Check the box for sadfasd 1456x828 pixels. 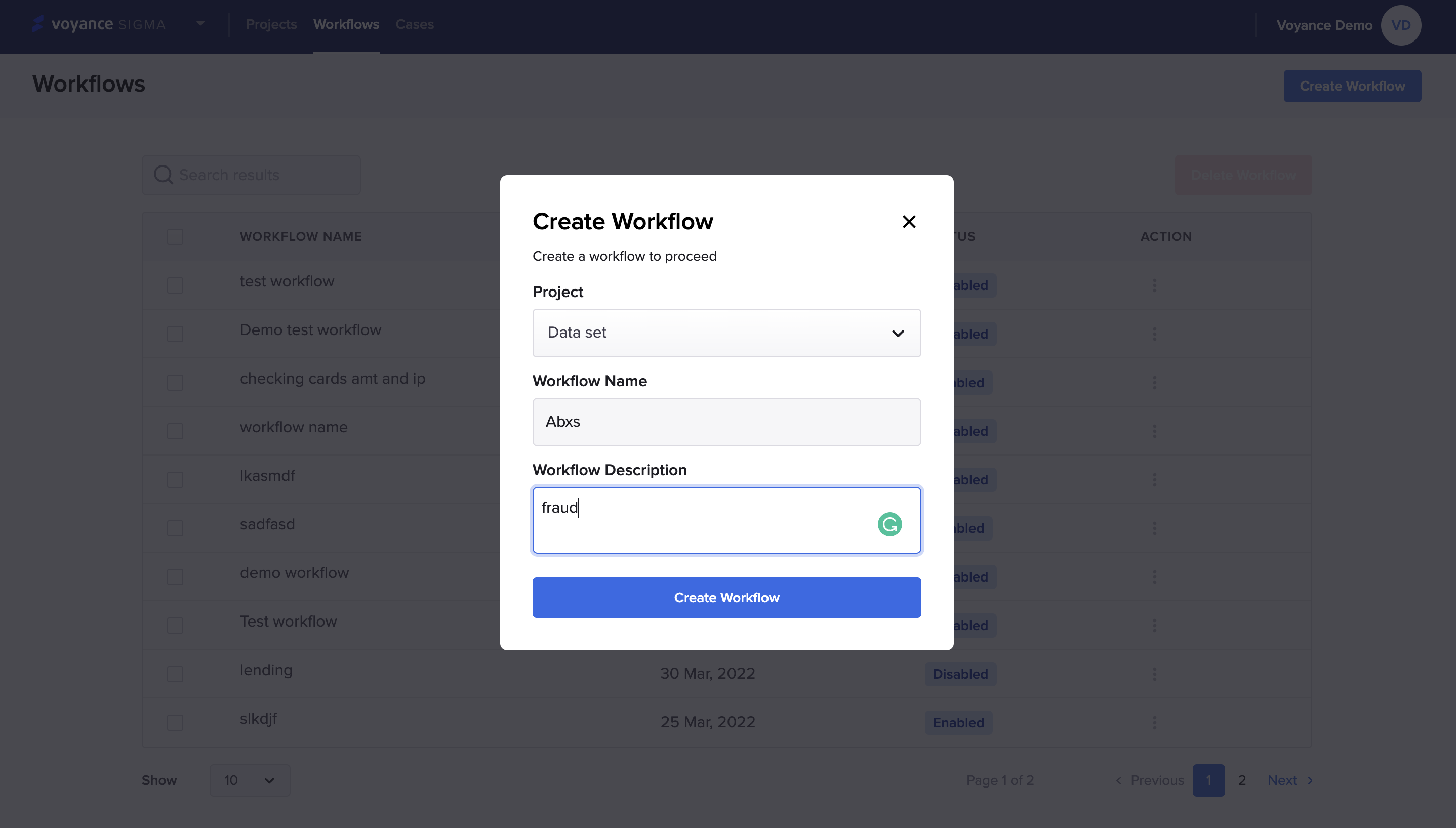click(175, 528)
